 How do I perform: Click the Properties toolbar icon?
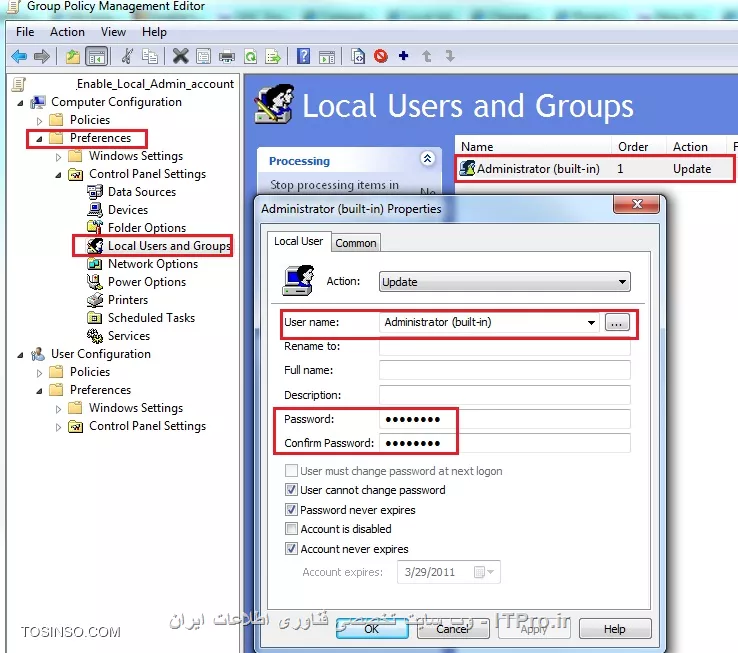click(203, 56)
